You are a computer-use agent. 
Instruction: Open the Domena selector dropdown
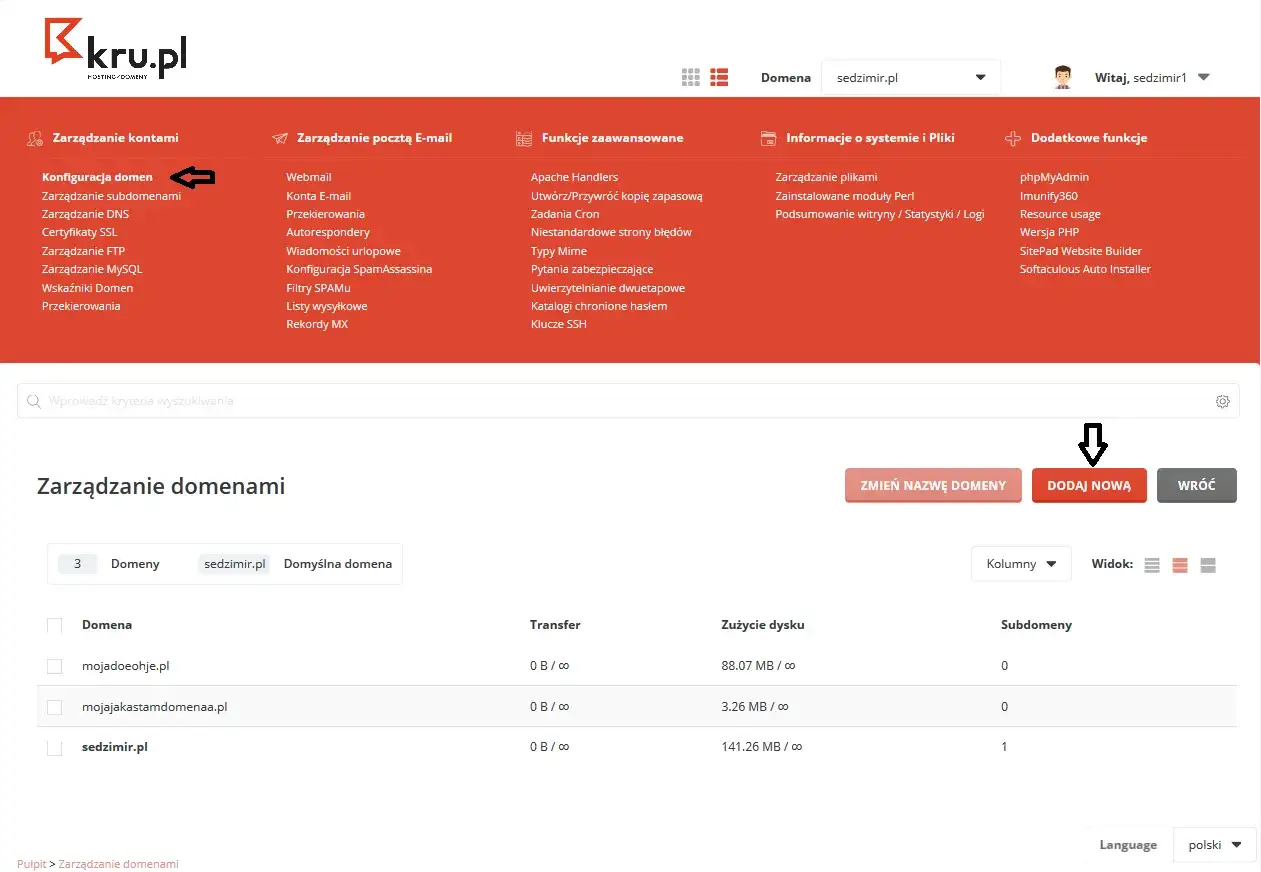tap(909, 75)
